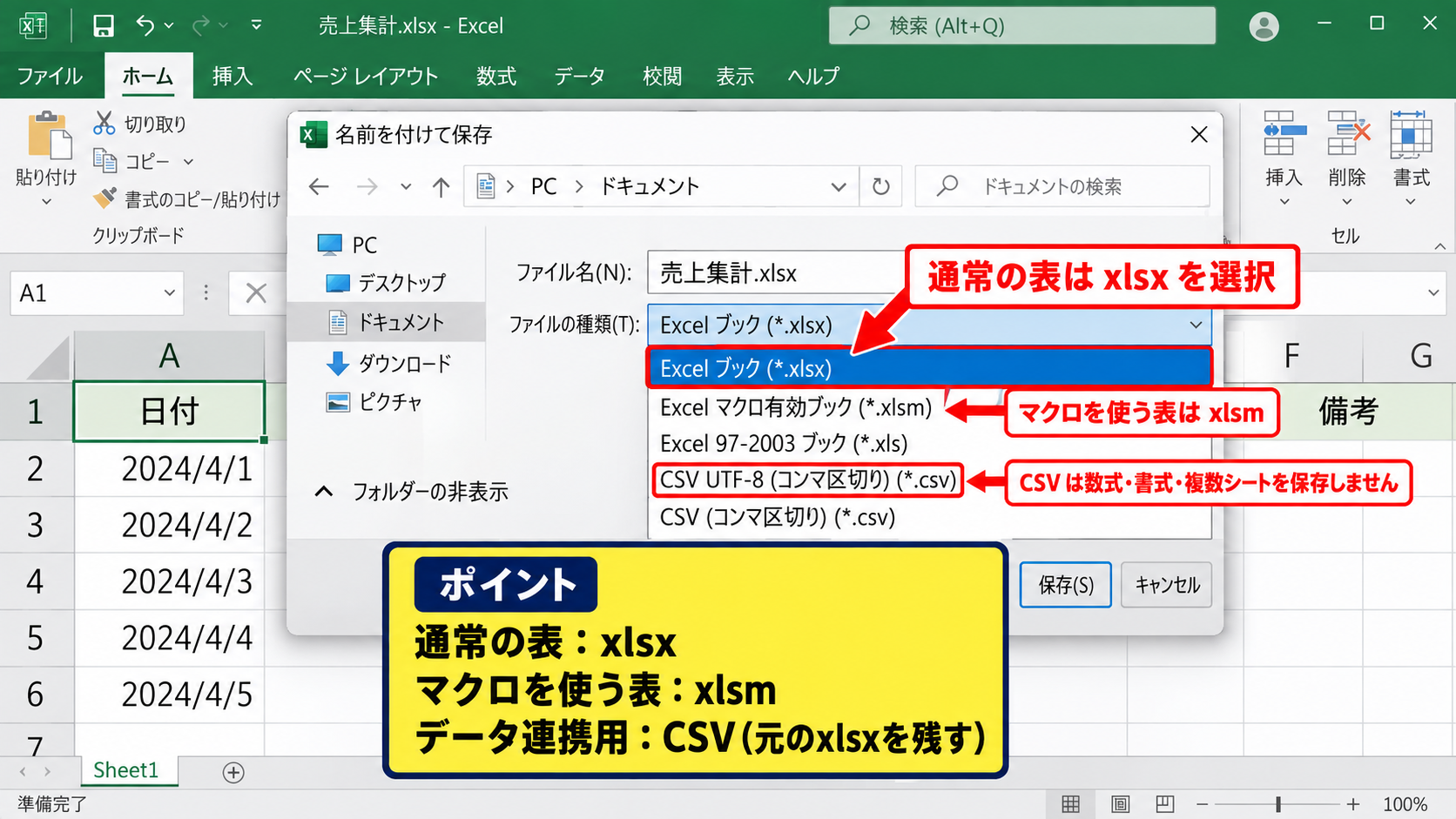Expand the 削除 dropdown arrow
This screenshot has width=1456, height=819.
[x=1347, y=202]
